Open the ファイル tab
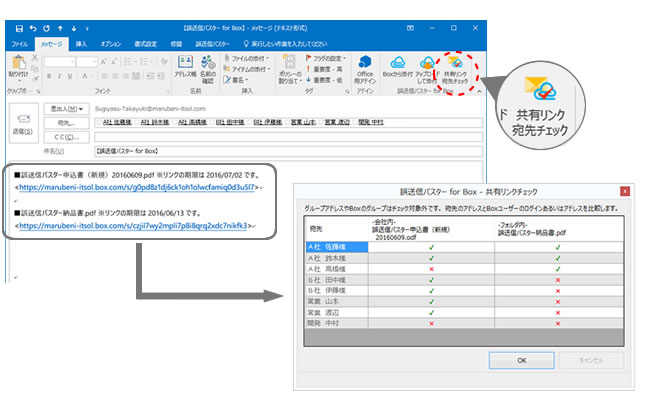 (19, 44)
